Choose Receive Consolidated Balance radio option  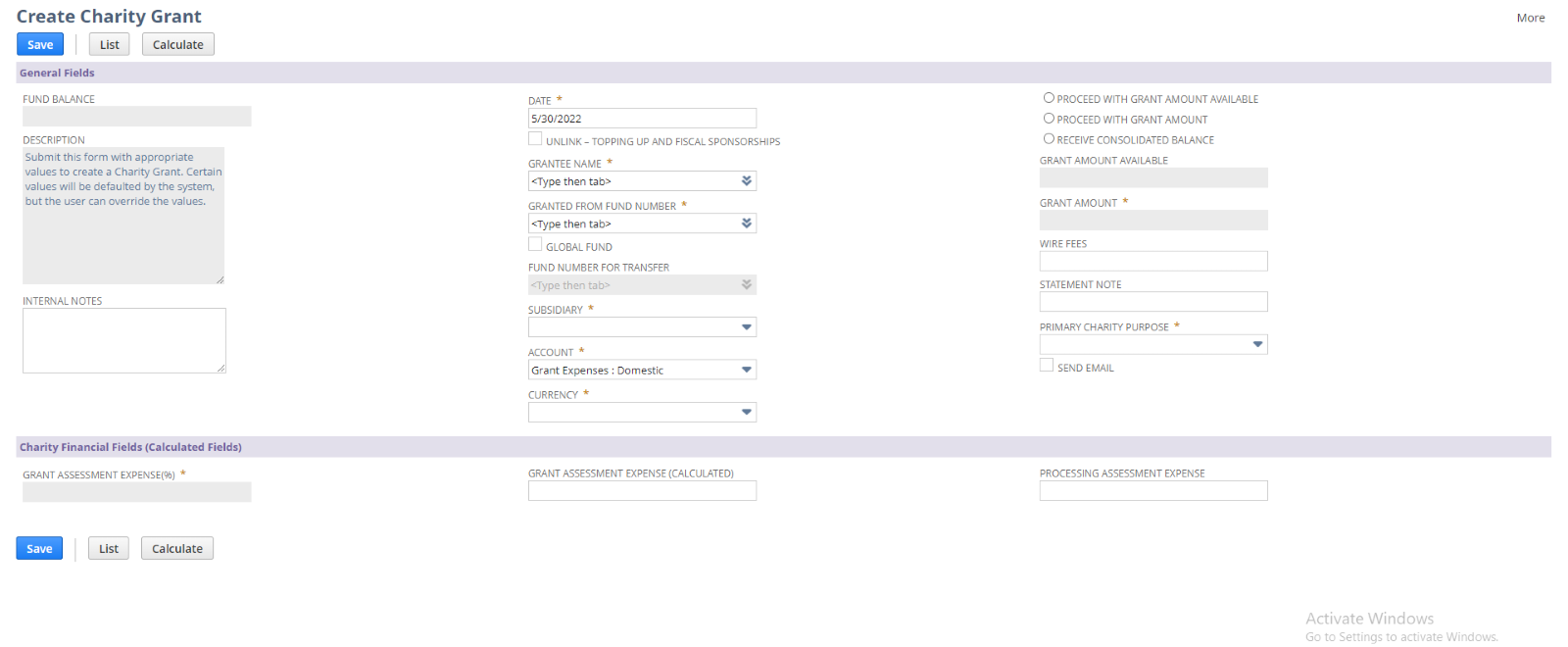(1049, 139)
